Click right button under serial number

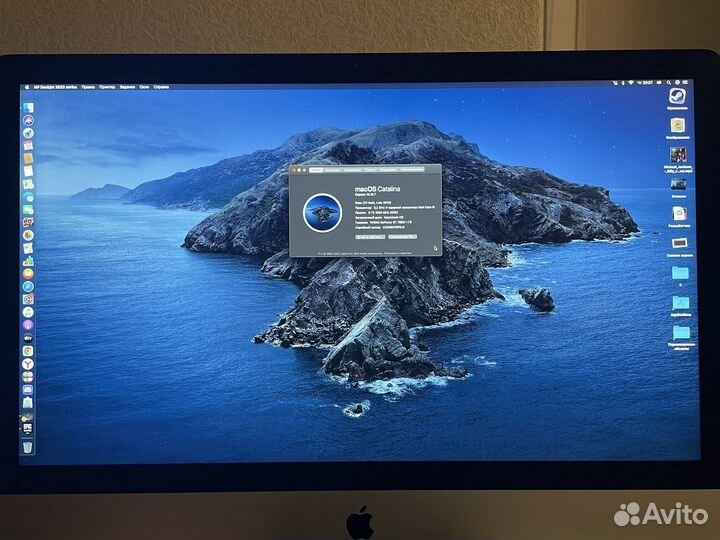402,237
